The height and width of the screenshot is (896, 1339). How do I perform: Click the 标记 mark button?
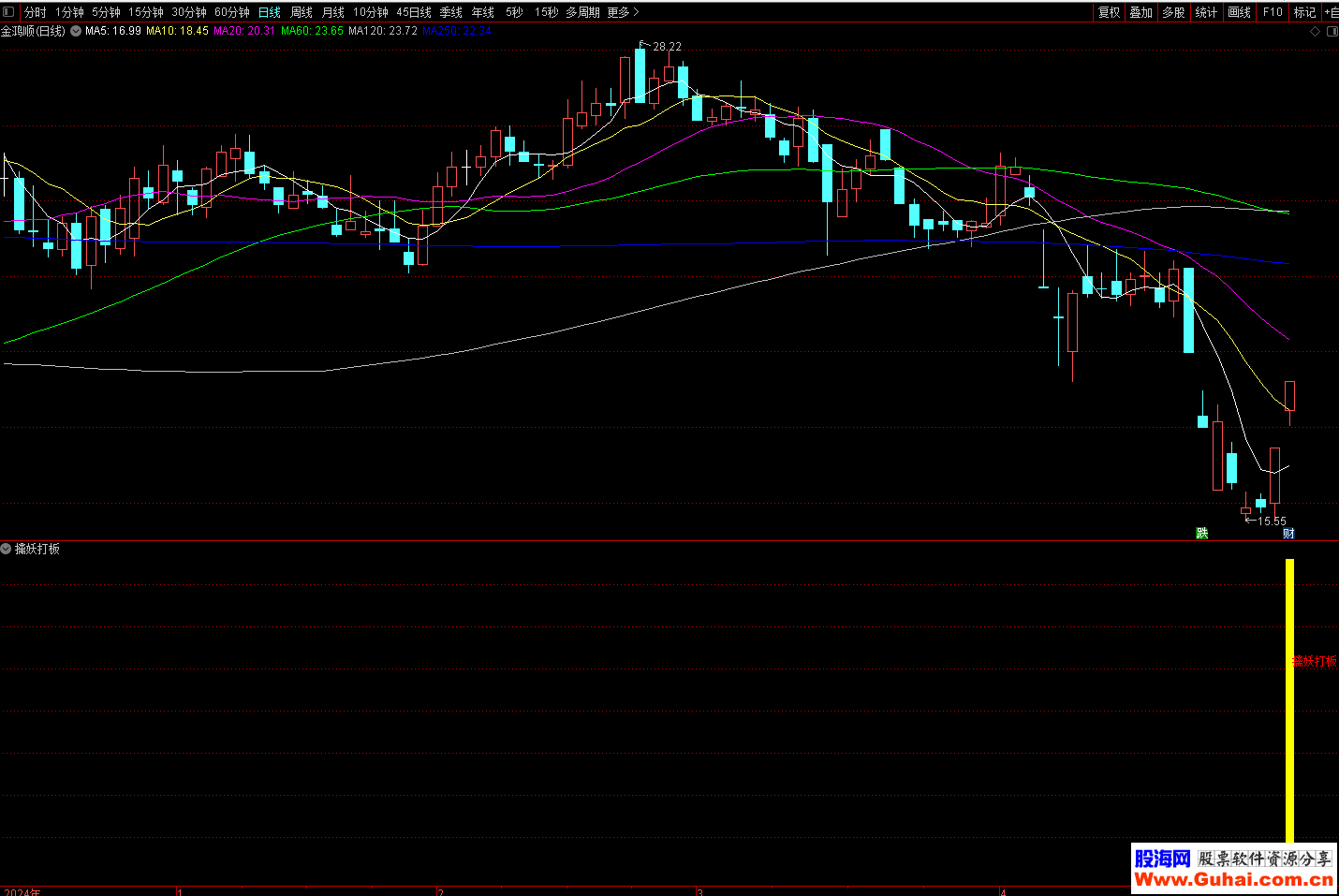1304,12
